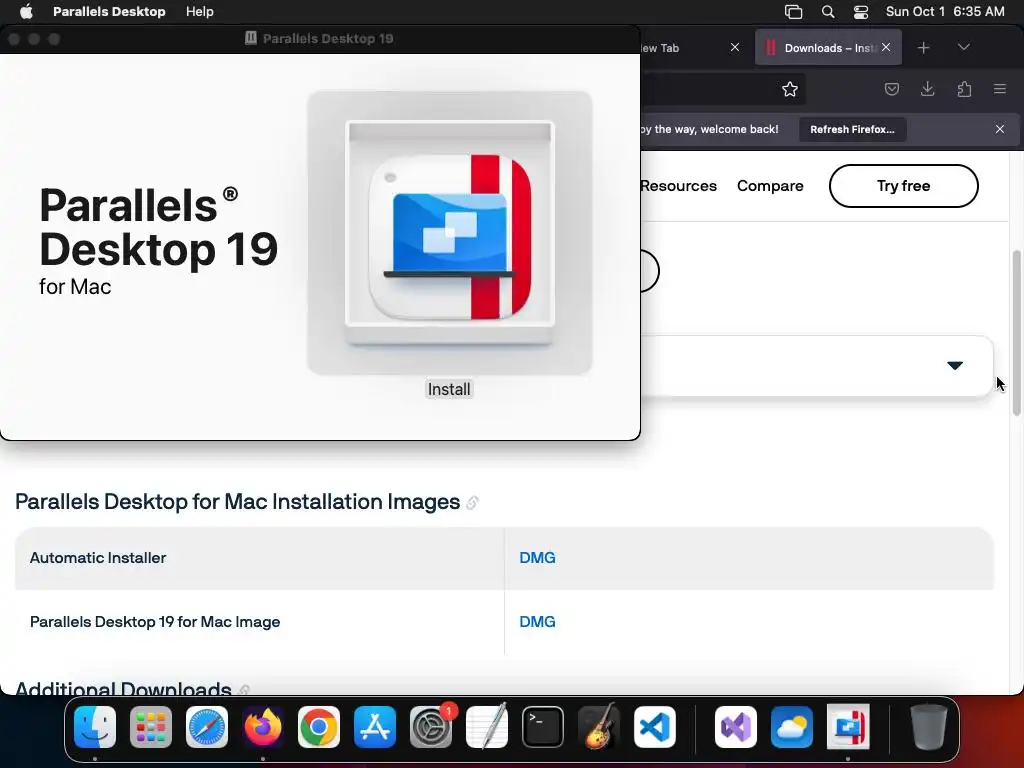
Task: Close the Downloads tab in Firefox
Action: click(x=886, y=47)
